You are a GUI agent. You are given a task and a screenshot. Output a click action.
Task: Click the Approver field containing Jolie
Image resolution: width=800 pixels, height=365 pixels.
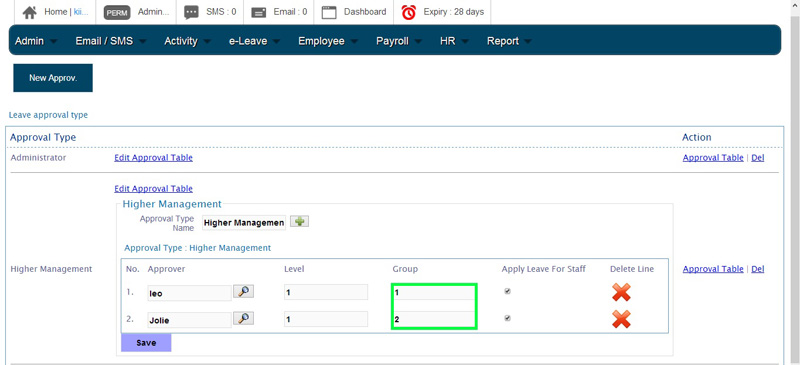pos(189,320)
